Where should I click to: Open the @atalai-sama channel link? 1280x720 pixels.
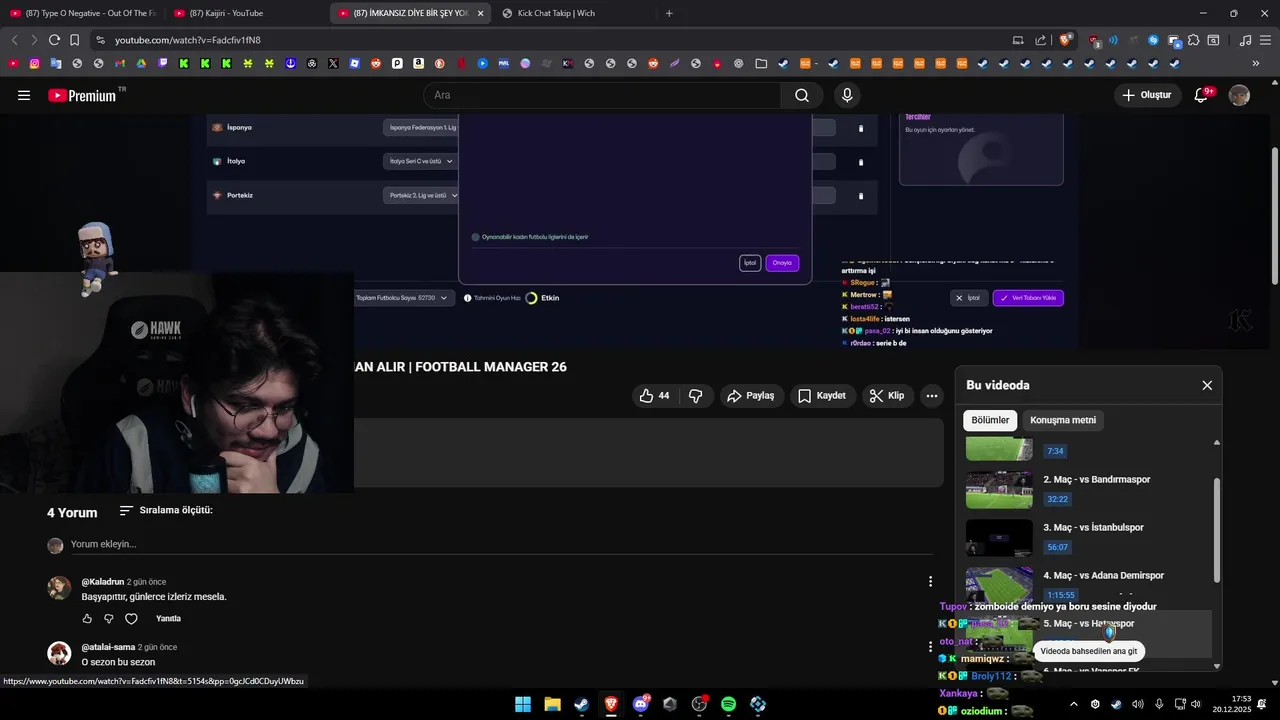pyautogui.click(x=108, y=647)
